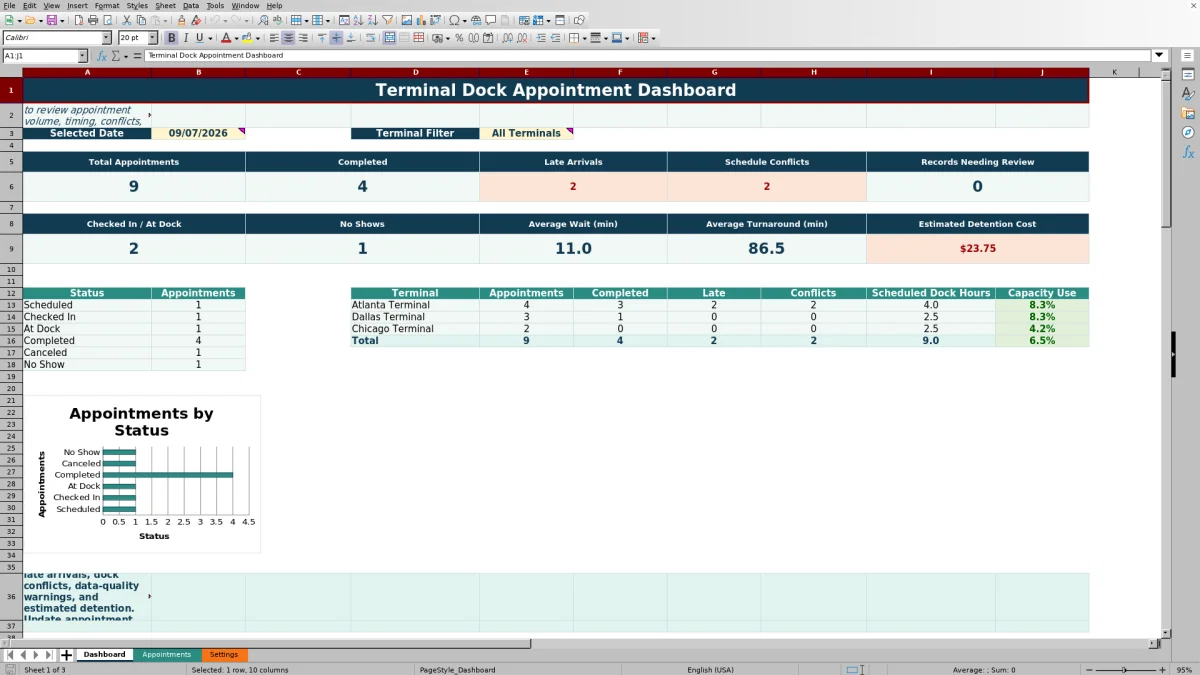The image size is (1200, 675).
Task: Open the sidebar Gallery icon
Action: click(1188, 113)
